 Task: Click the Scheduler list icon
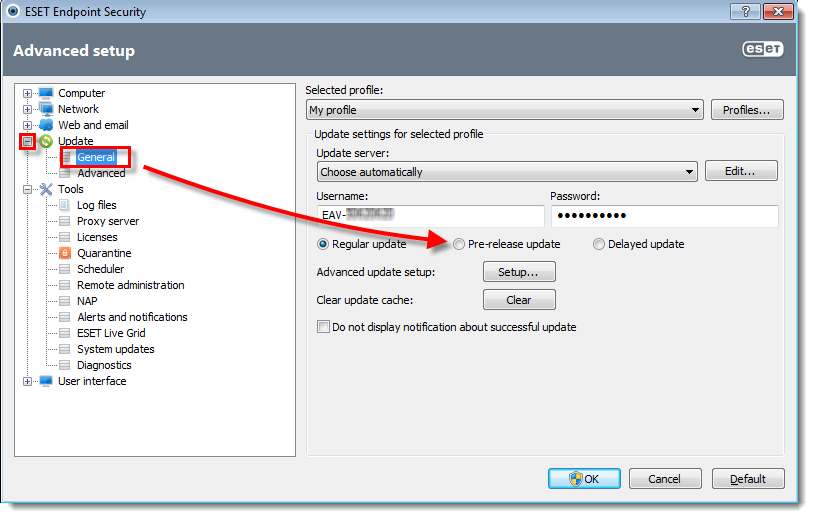(65, 270)
